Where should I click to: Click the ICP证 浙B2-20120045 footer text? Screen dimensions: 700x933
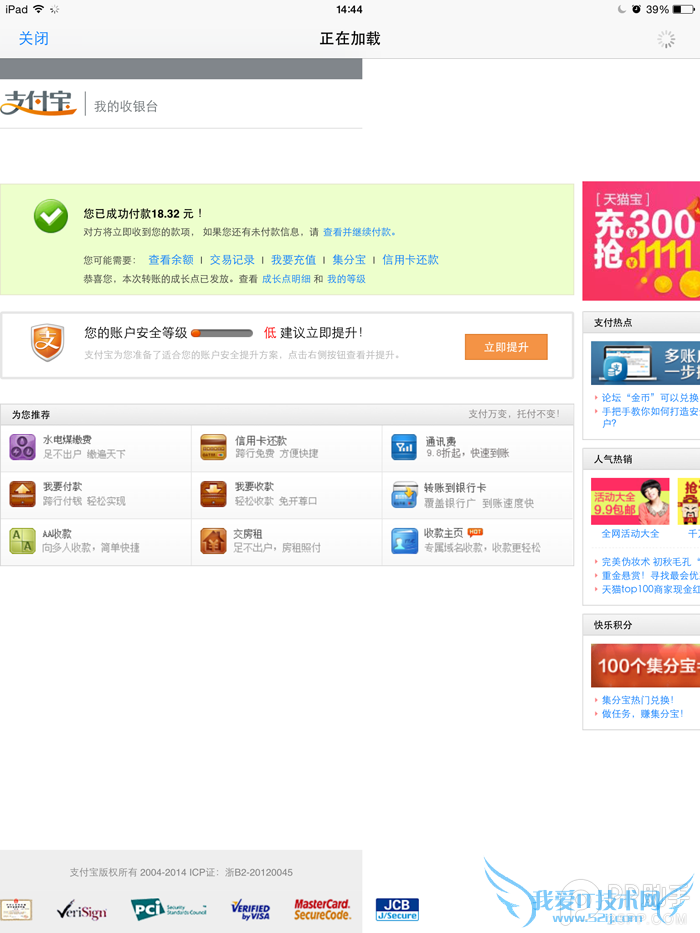(x=241, y=872)
